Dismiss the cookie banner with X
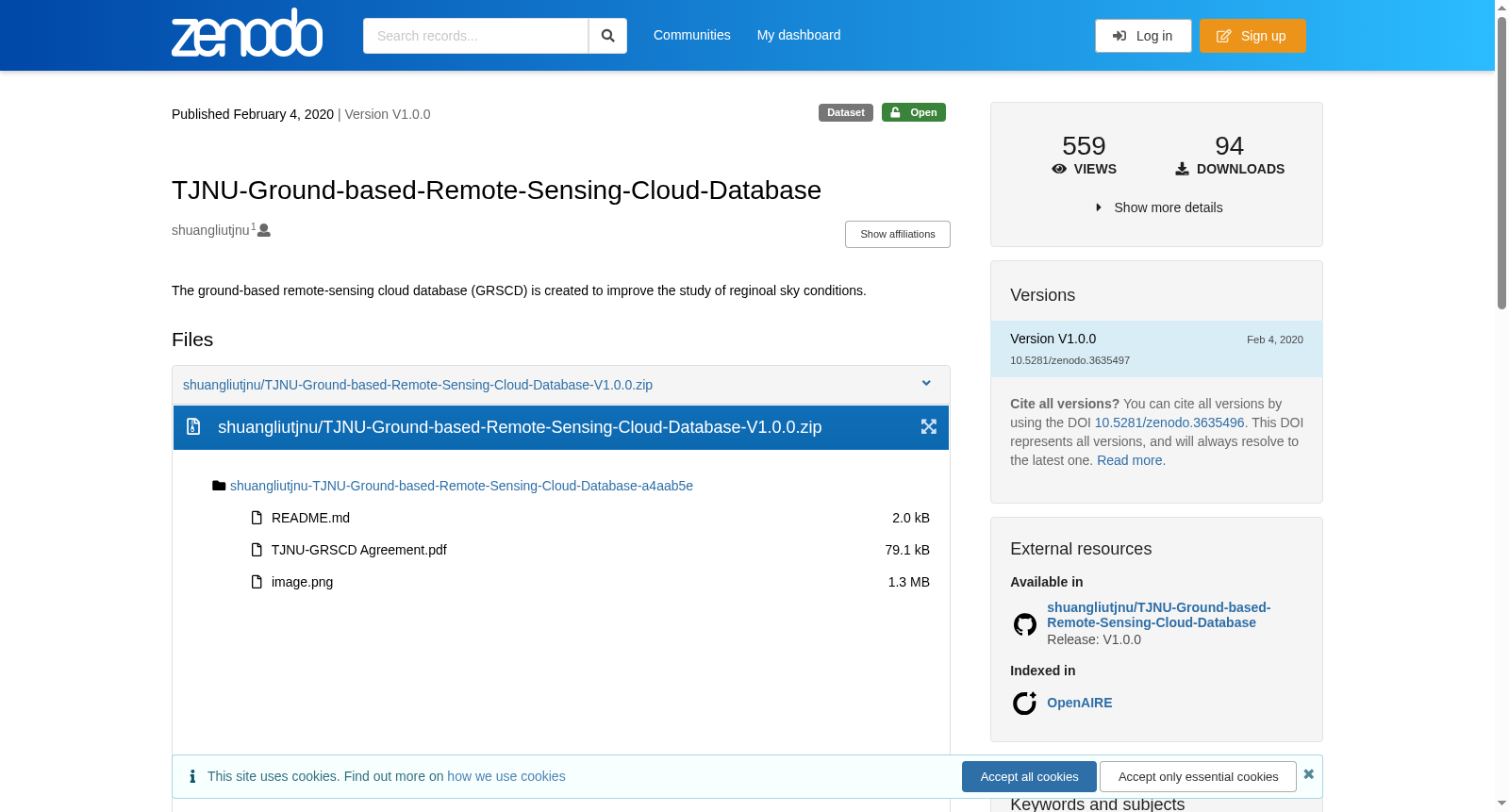1509x812 pixels. 1309,774
